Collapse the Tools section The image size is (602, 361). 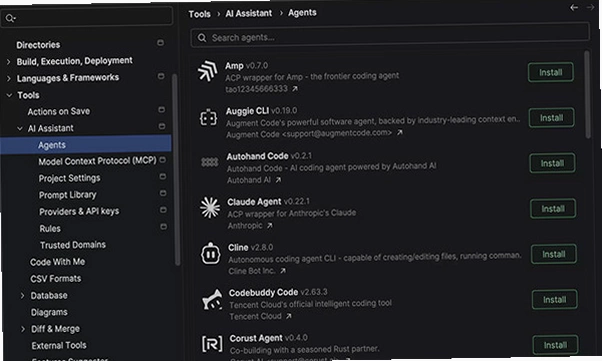click(x=9, y=95)
